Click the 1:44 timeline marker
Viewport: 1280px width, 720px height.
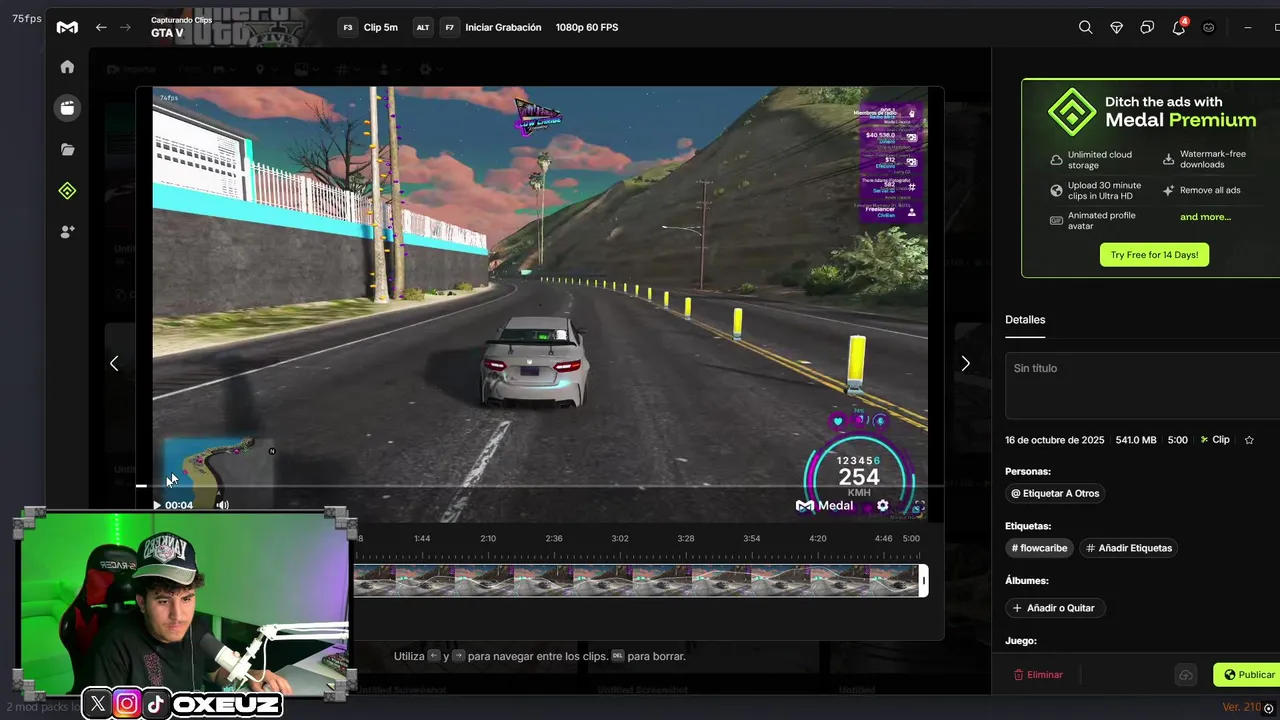pos(422,538)
